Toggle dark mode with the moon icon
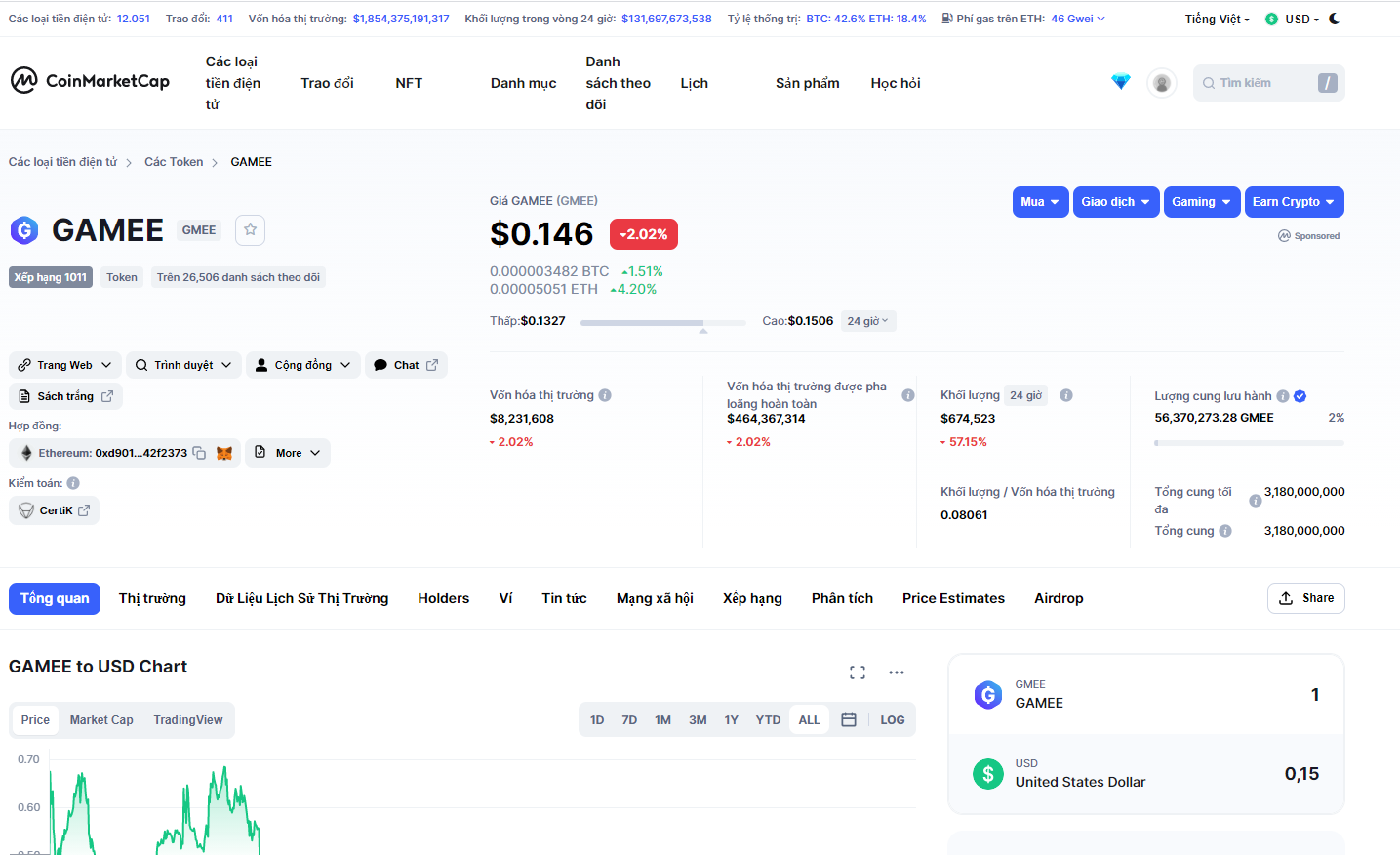 tap(1335, 19)
